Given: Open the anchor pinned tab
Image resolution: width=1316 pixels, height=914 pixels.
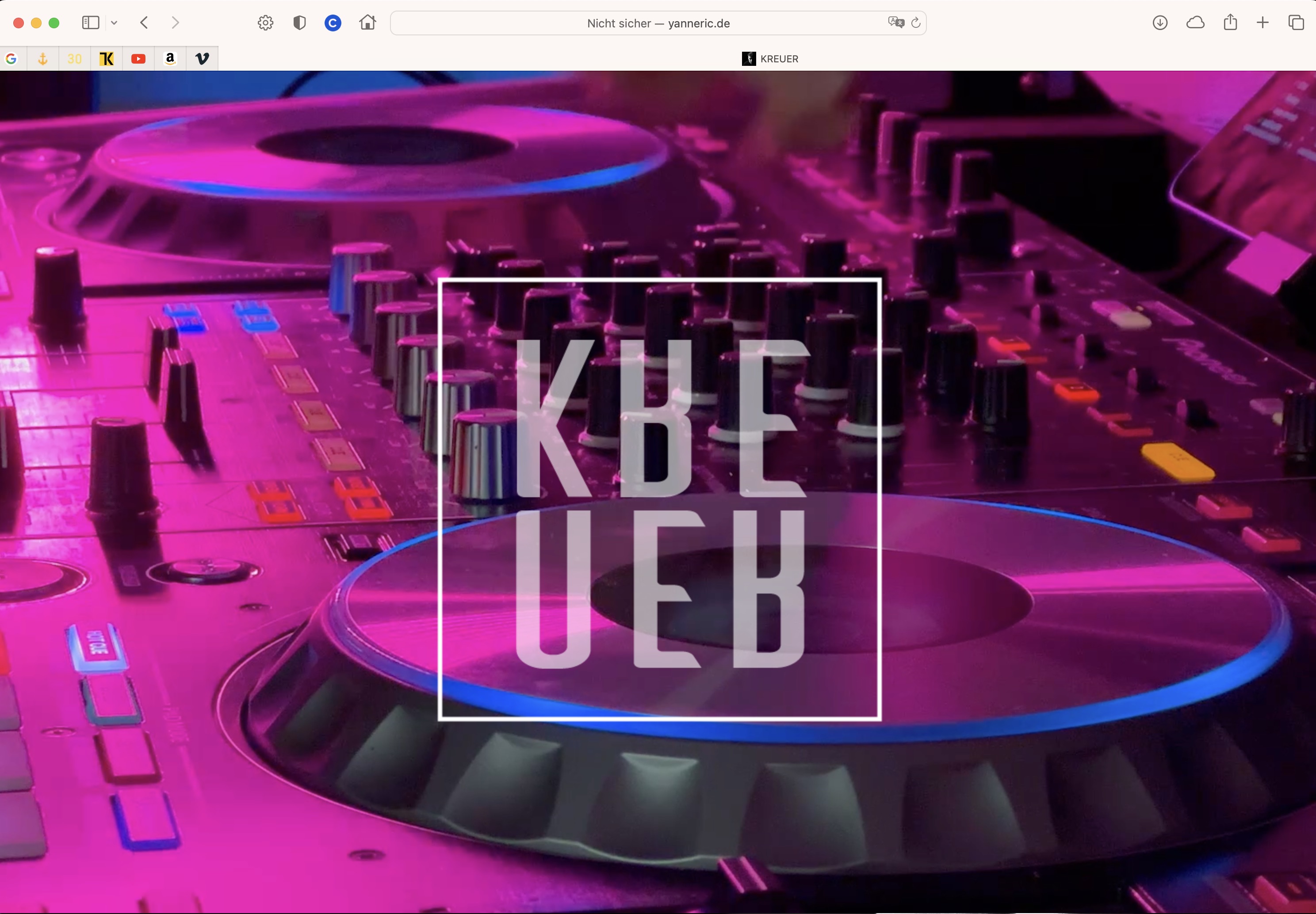Looking at the screenshot, I should point(42,58).
